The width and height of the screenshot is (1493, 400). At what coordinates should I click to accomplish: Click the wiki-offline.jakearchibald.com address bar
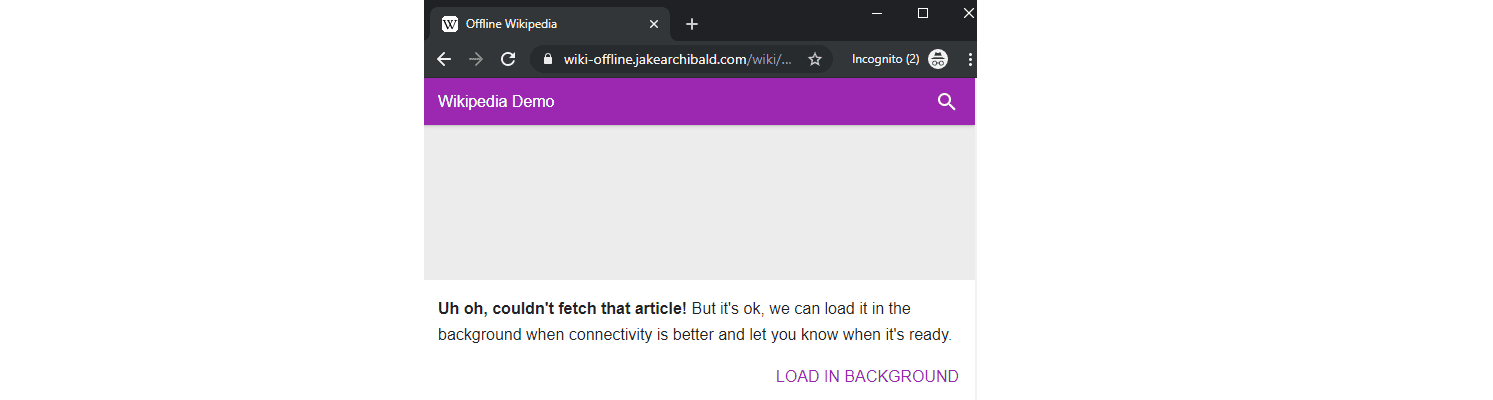(680, 59)
